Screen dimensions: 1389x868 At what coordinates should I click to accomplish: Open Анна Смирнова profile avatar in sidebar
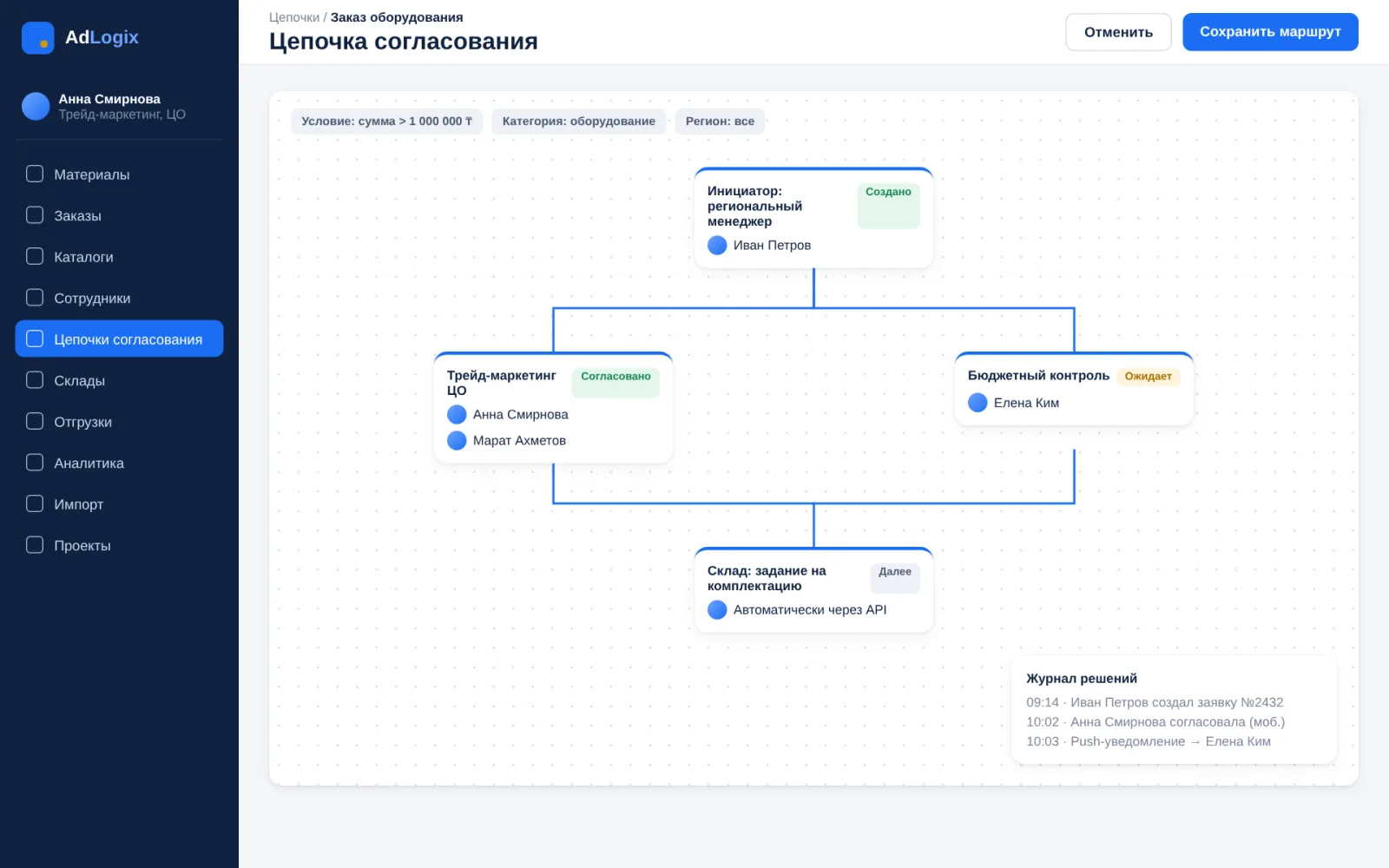pos(36,106)
